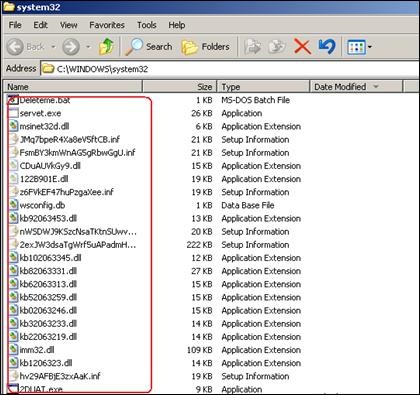The width and height of the screenshot is (420, 395).
Task: Select the kb32063233.dll file icon
Action: point(13,323)
